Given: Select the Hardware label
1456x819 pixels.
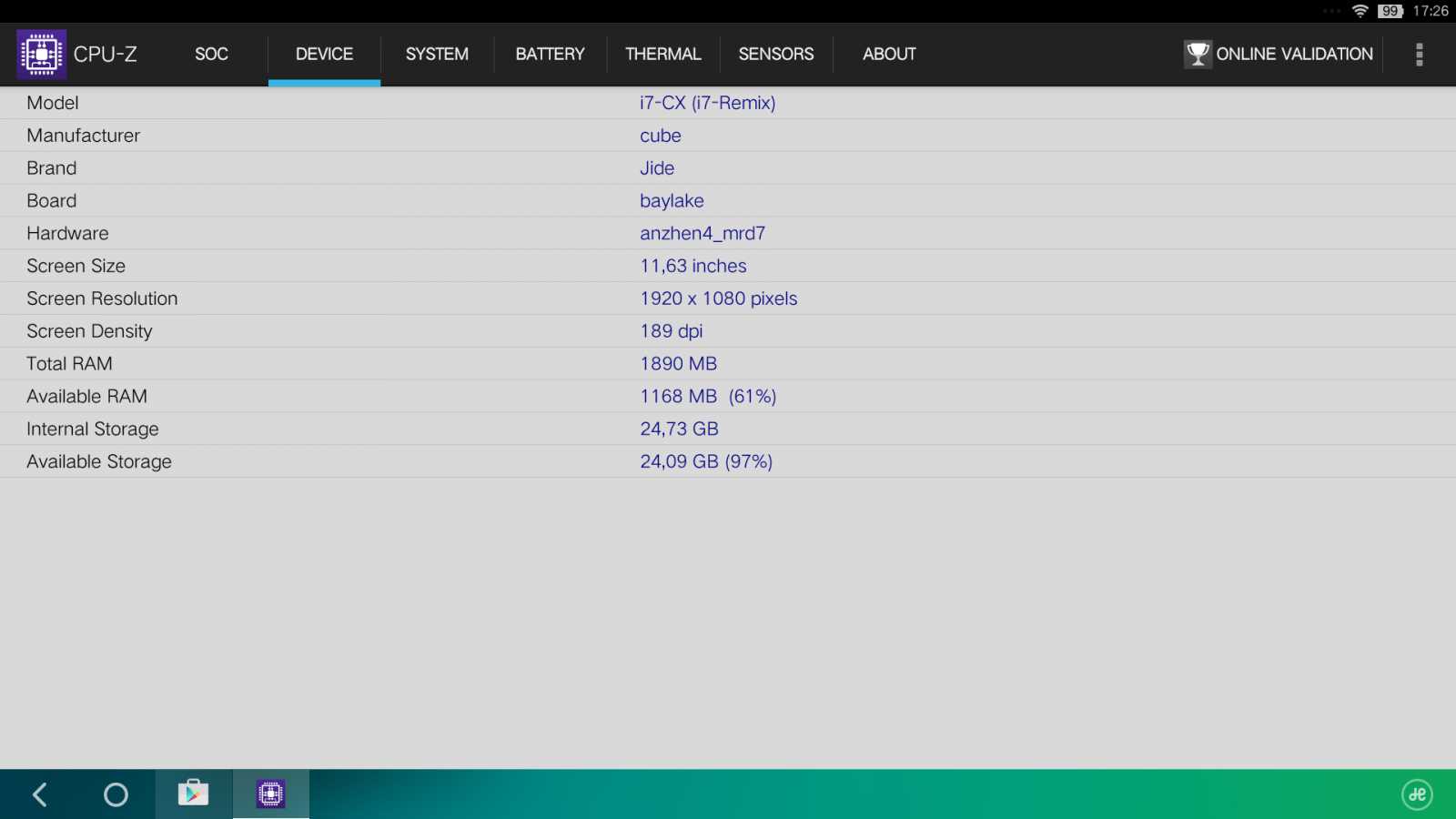Looking at the screenshot, I should (x=67, y=234).
